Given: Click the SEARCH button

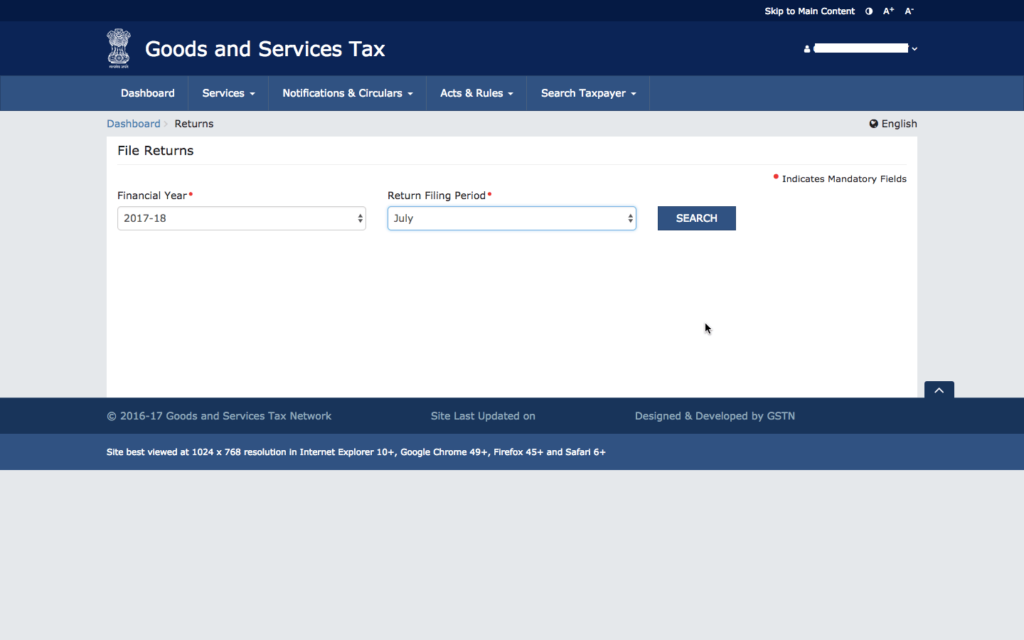Looking at the screenshot, I should click(696, 218).
